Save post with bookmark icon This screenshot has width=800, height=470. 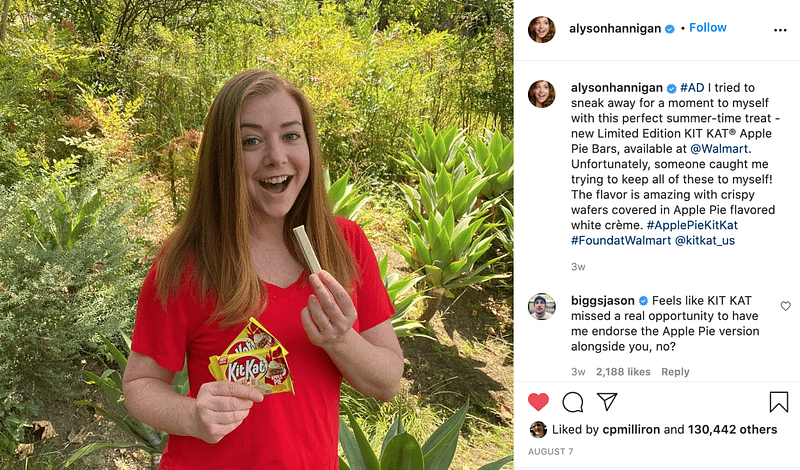tap(779, 402)
